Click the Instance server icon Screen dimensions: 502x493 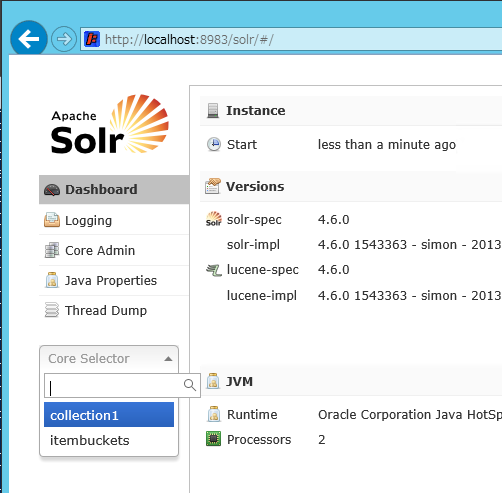click(x=213, y=110)
